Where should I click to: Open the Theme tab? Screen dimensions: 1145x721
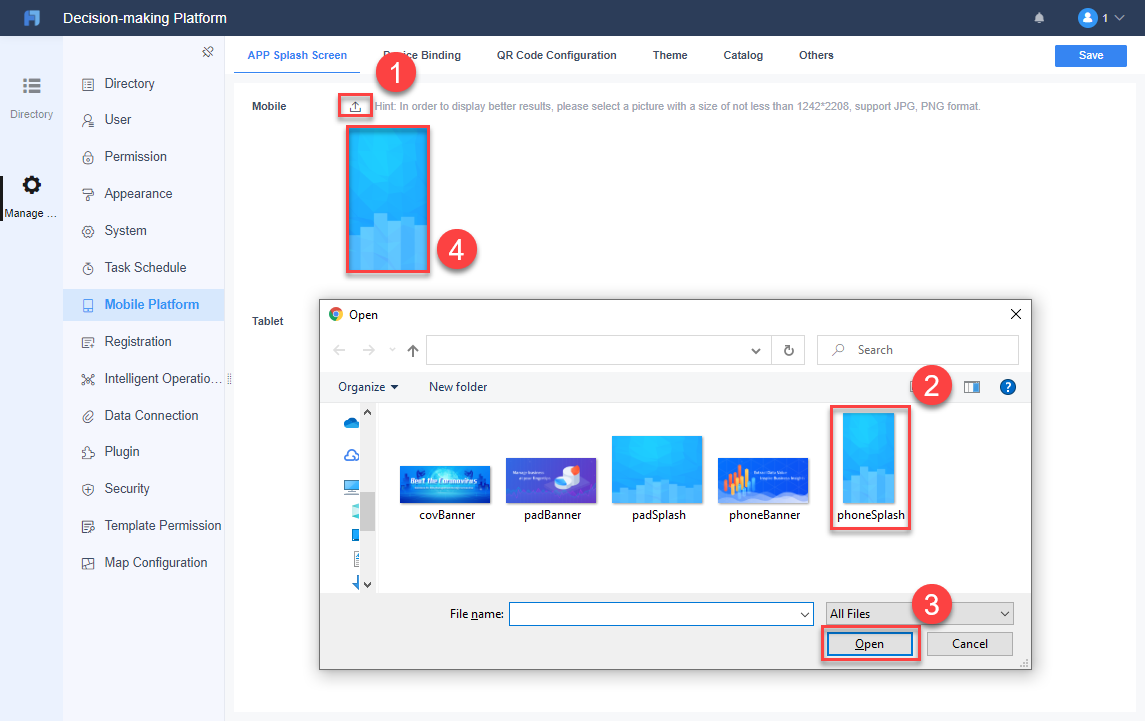669,55
